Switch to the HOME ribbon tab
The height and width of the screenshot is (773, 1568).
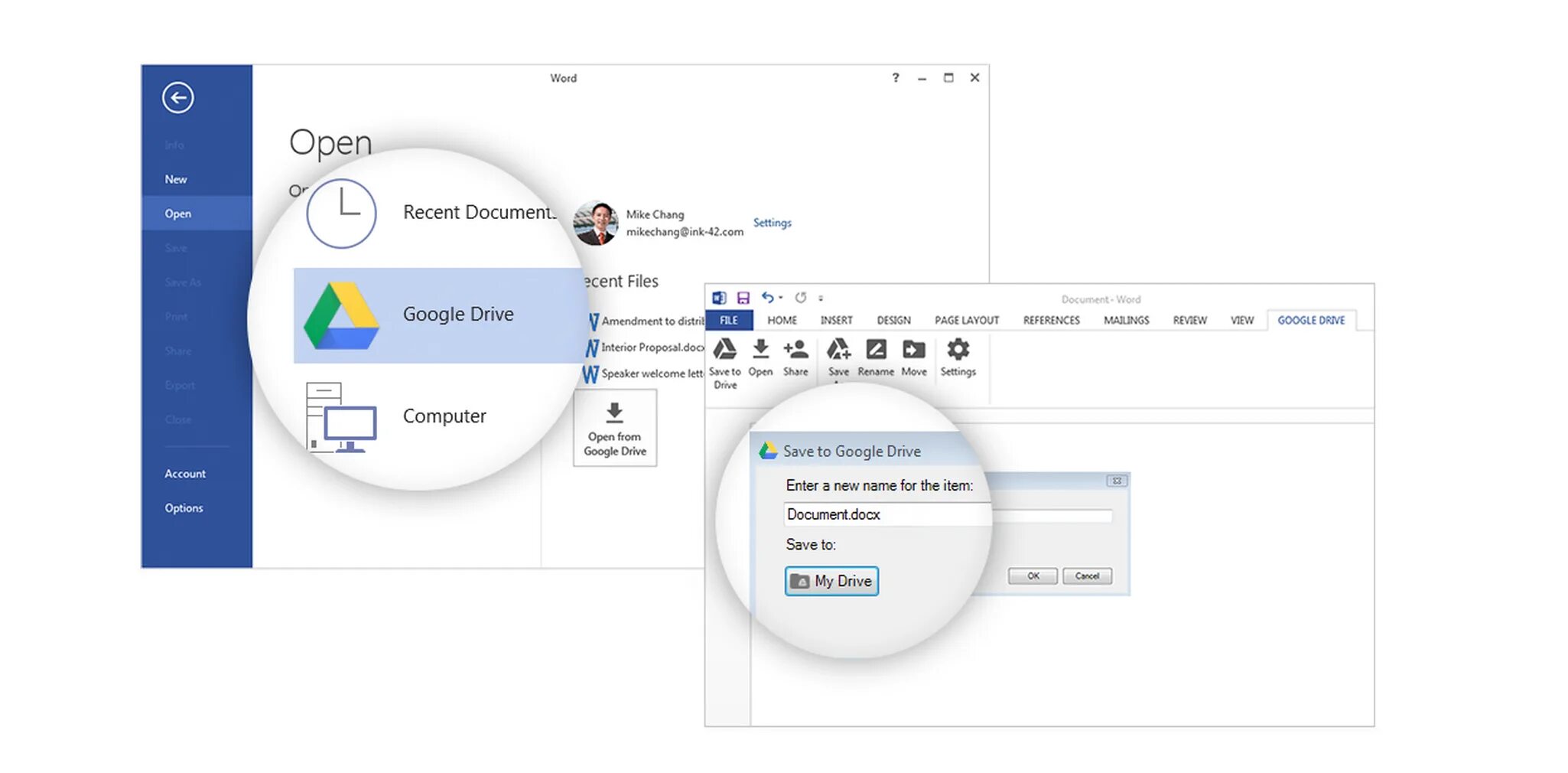pos(782,320)
